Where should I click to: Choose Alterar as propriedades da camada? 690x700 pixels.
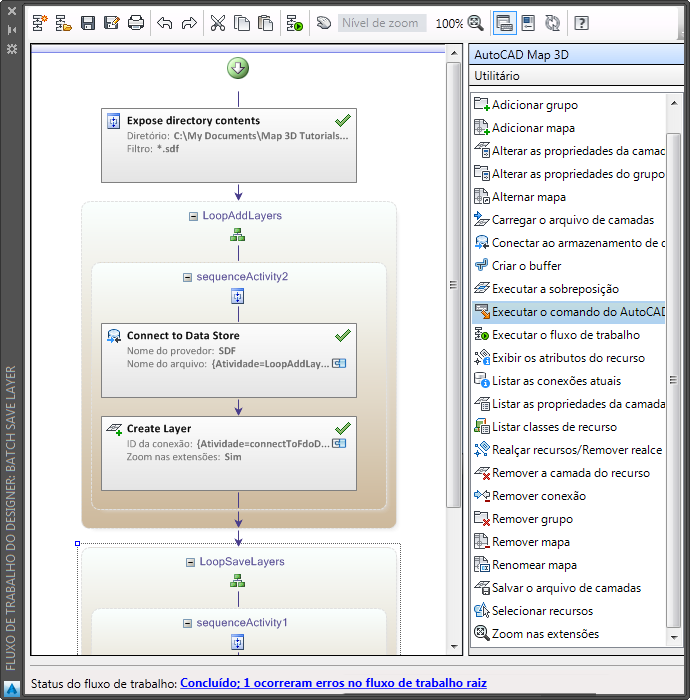tap(569, 151)
